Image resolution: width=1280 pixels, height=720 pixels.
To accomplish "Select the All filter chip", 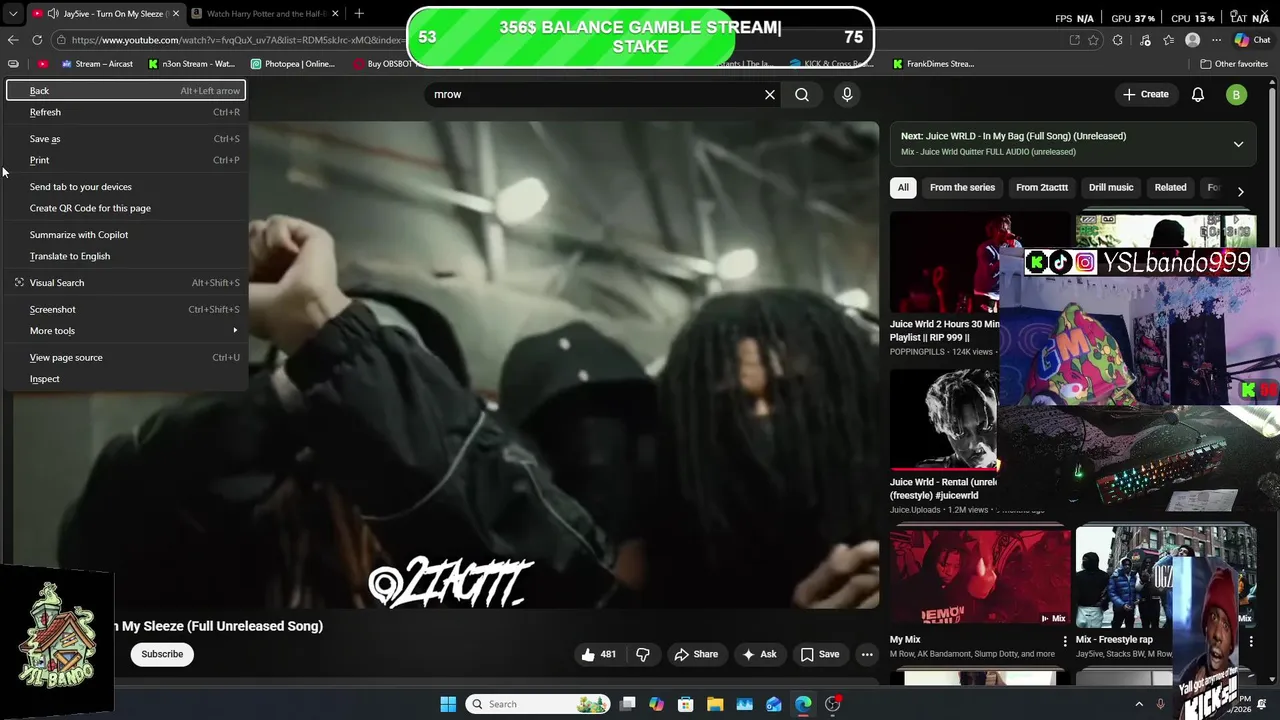I will click(903, 187).
